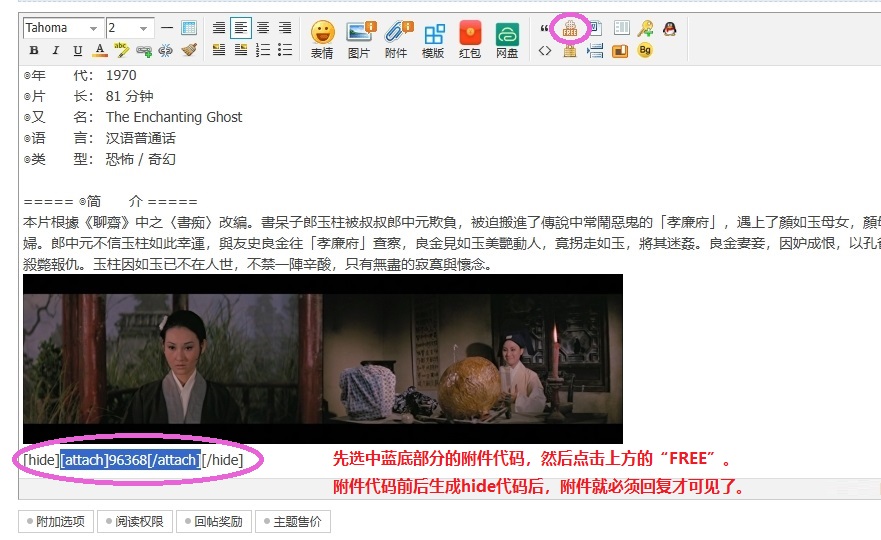The height and width of the screenshot is (540, 881).
Task: Click the highlighted [attach]96368[/attach] code
Action: [x=130, y=460]
